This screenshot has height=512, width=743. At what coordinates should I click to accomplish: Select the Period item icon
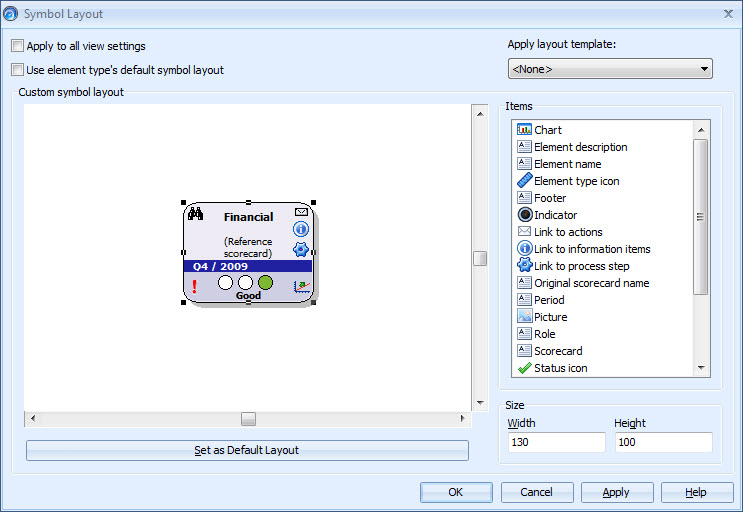(524, 299)
